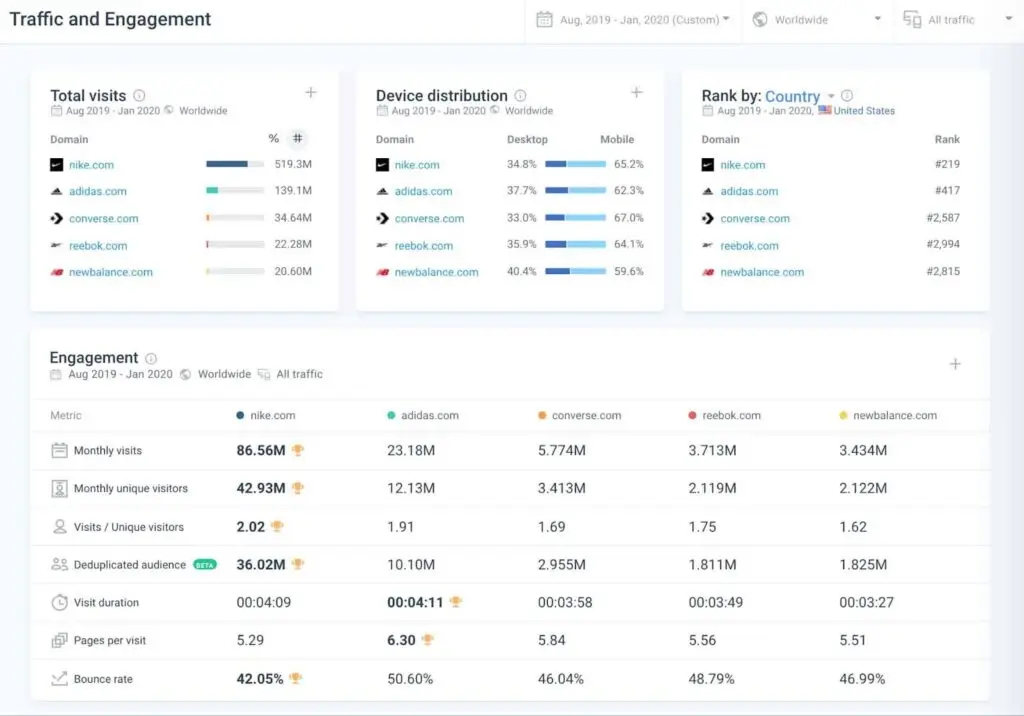Click the Device distribution info icon
This screenshot has width=1024, height=716.
[x=519, y=95]
